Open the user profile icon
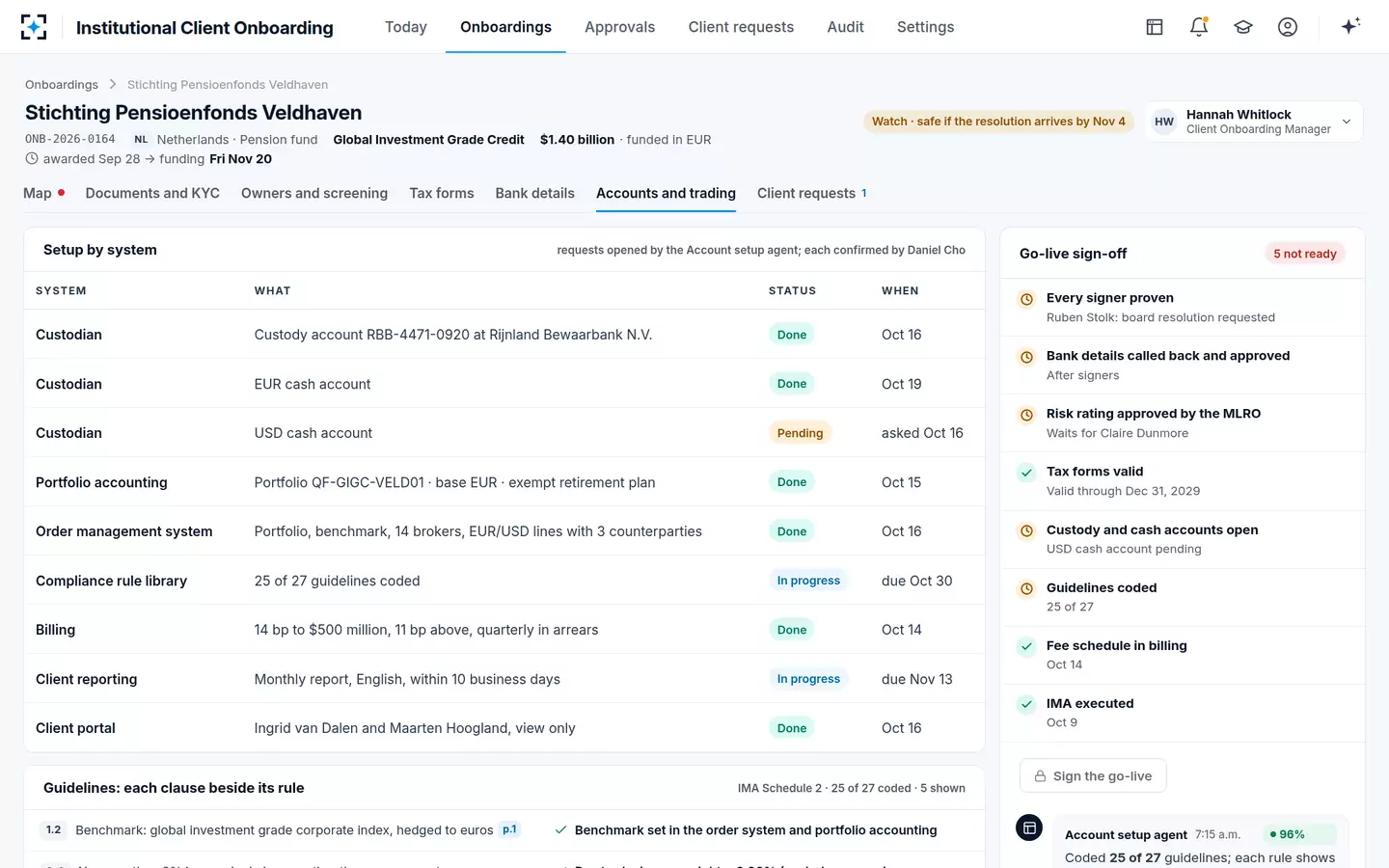This screenshot has height=868, width=1389. [1288, 27]
